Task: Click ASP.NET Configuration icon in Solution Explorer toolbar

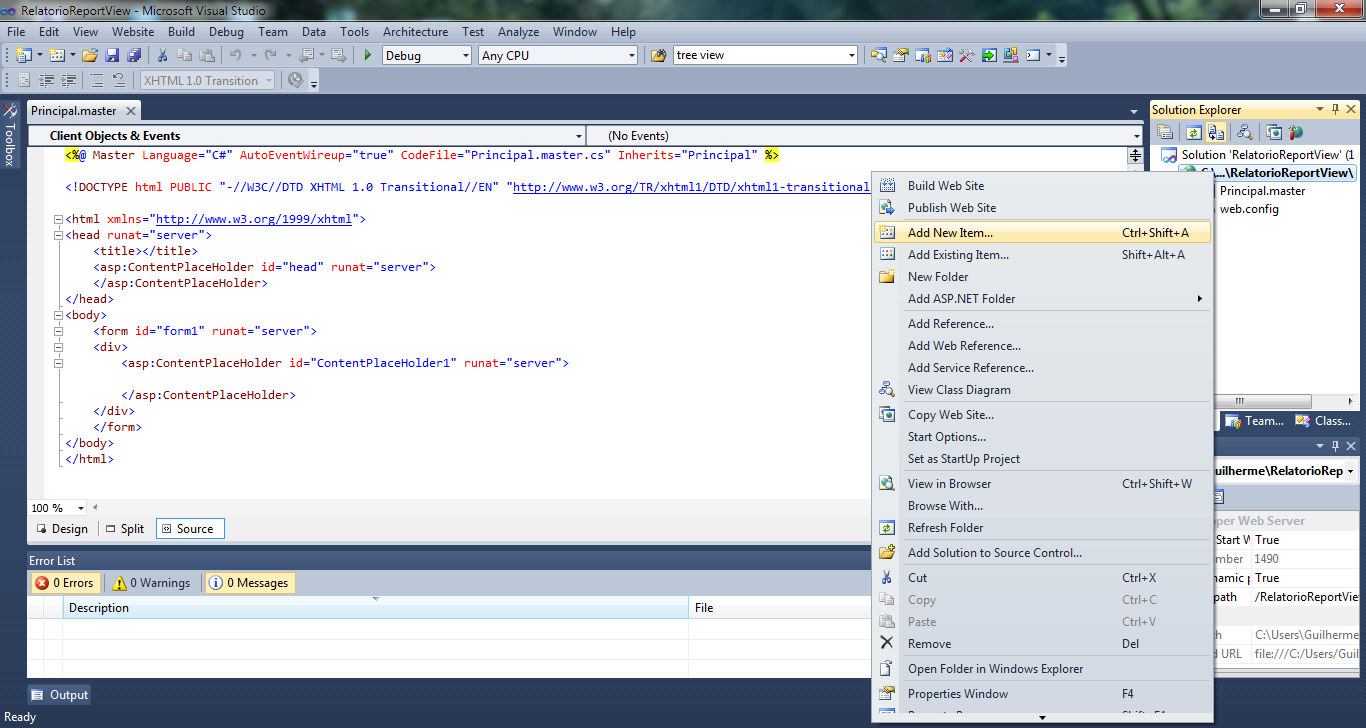Action: tap(1297, 132)
